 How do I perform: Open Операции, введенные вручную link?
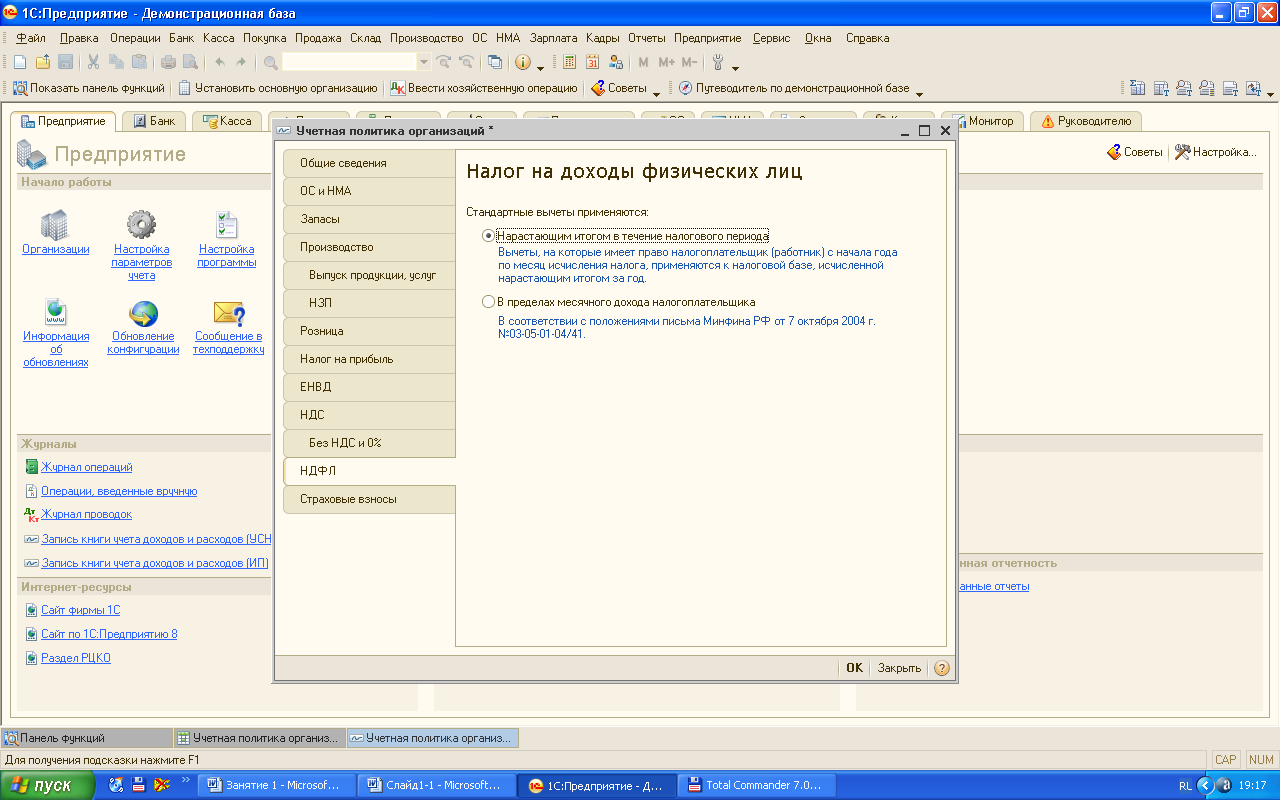(x=119, y=491)
